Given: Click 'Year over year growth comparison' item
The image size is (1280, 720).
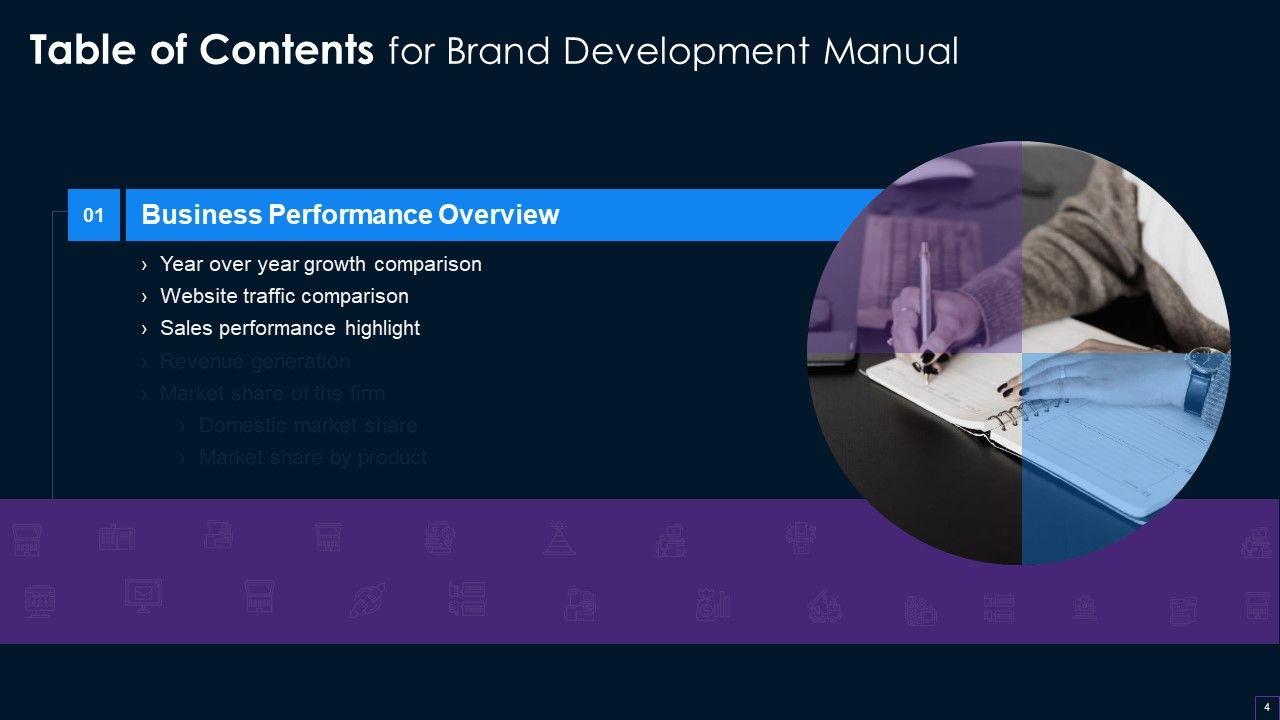Looking at the screenshot, I should 320,264.
